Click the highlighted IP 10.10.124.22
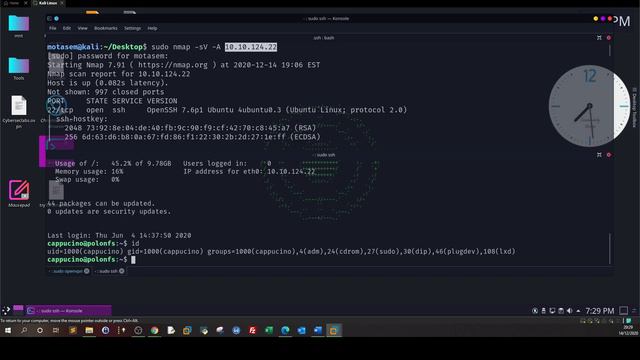 click(251, 47)
